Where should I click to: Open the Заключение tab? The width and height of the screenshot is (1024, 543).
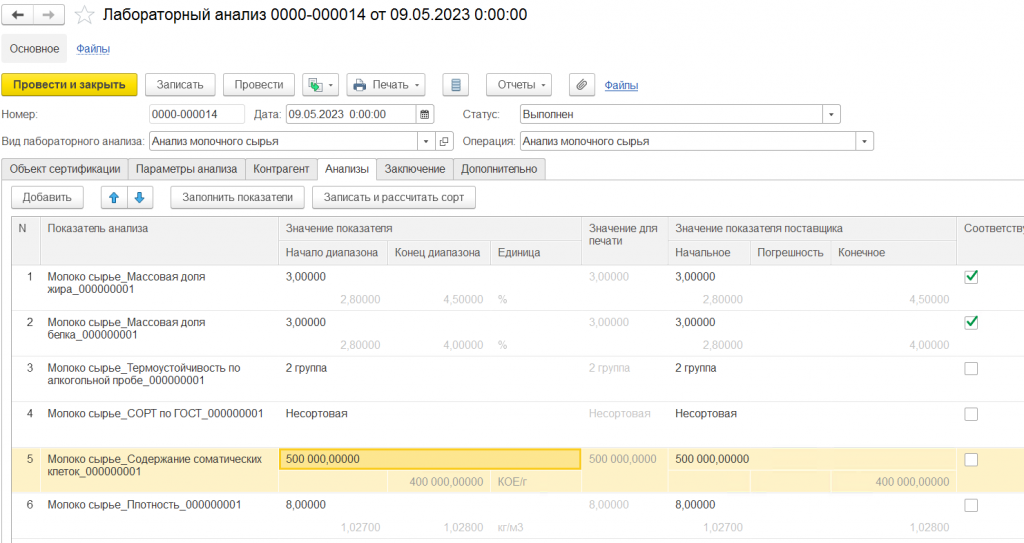(x=415, y=169)
